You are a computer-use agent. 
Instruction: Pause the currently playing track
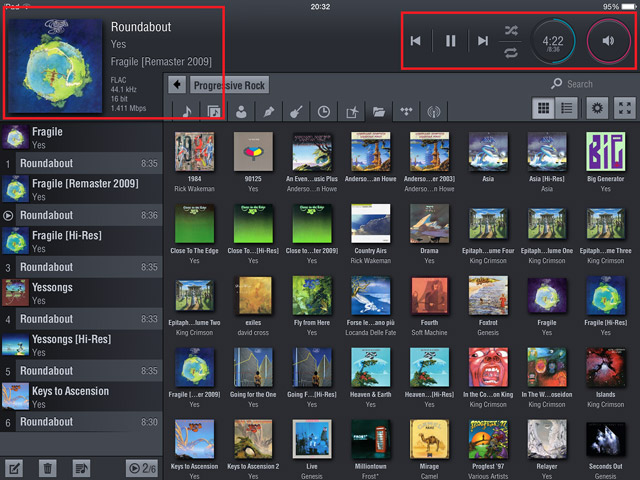[x=450, y=41]
